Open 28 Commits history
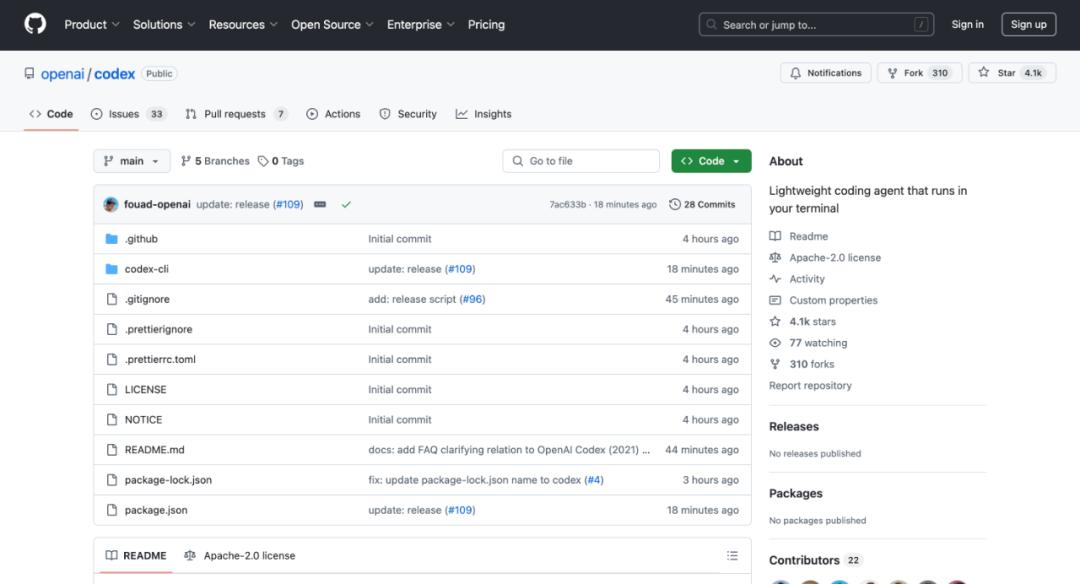 (702, 204)
